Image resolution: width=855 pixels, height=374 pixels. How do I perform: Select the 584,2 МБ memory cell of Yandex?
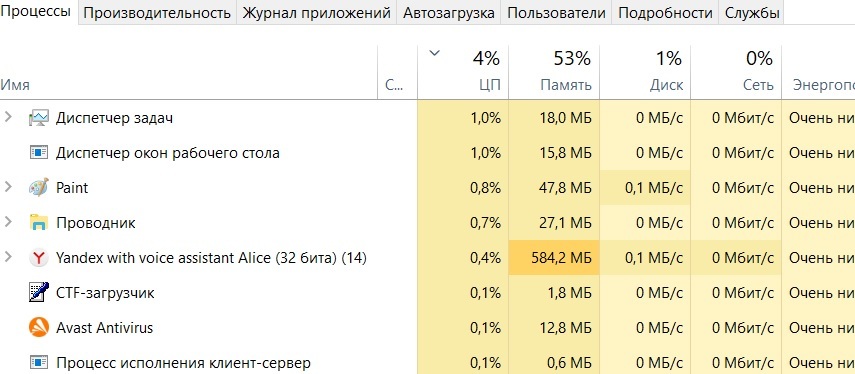point(554,257)
